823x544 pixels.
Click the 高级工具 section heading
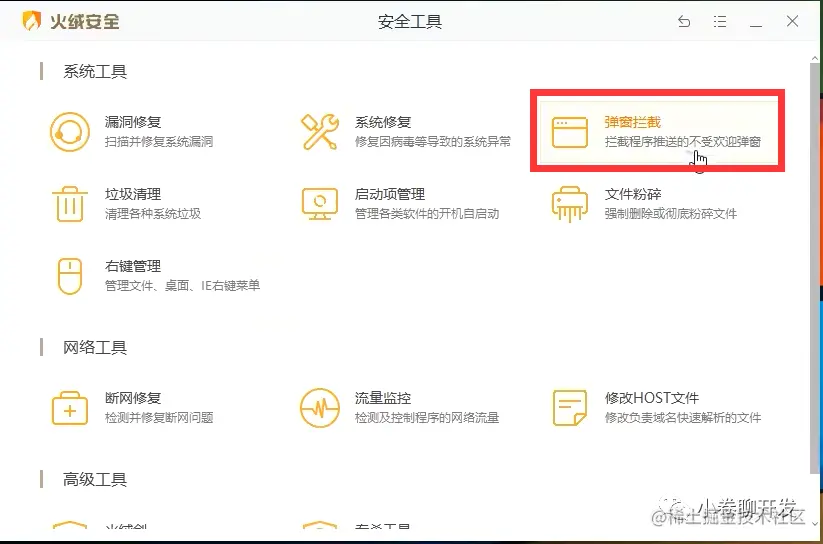tap(95, 479)
